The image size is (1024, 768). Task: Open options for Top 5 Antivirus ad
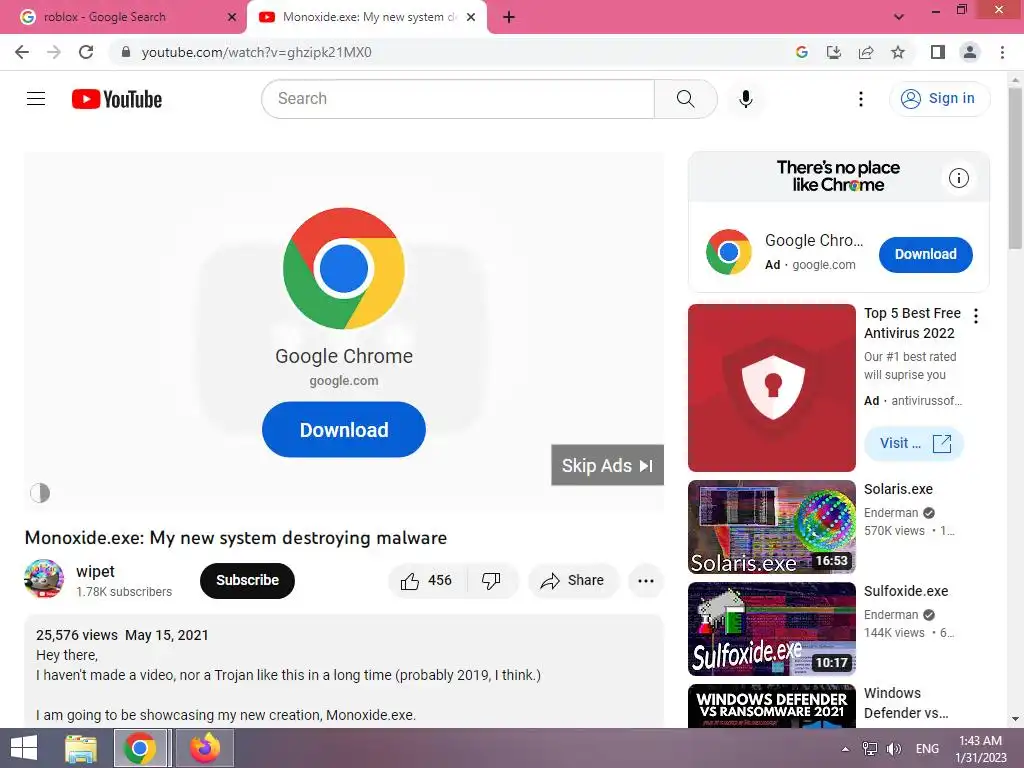pos(976,316)
